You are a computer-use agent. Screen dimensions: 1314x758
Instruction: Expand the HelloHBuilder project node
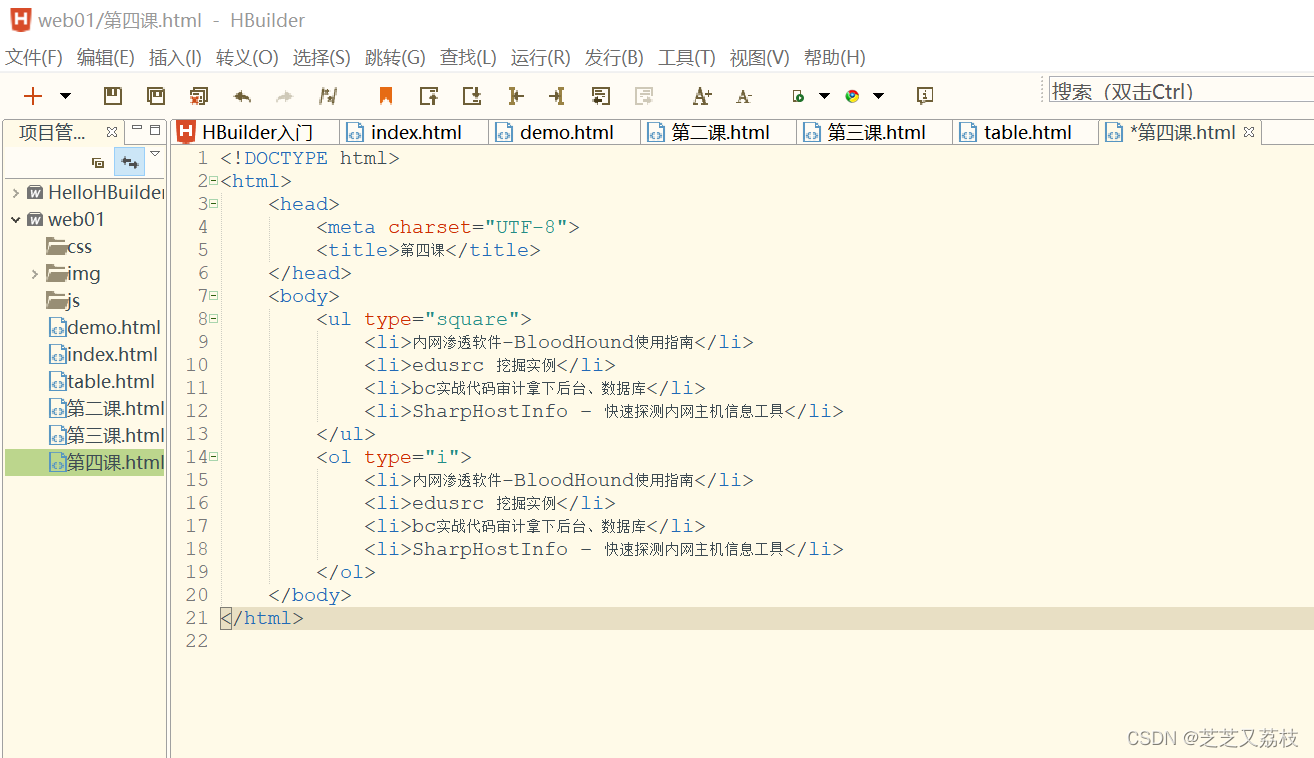click(15, 192)
